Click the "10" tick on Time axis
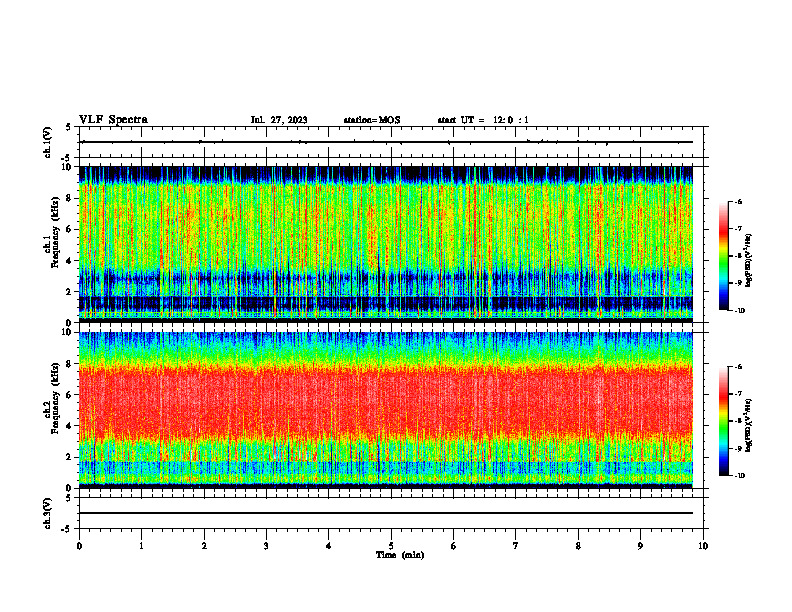The height and width of the screenshot is (612, 792). pos(703,546)
